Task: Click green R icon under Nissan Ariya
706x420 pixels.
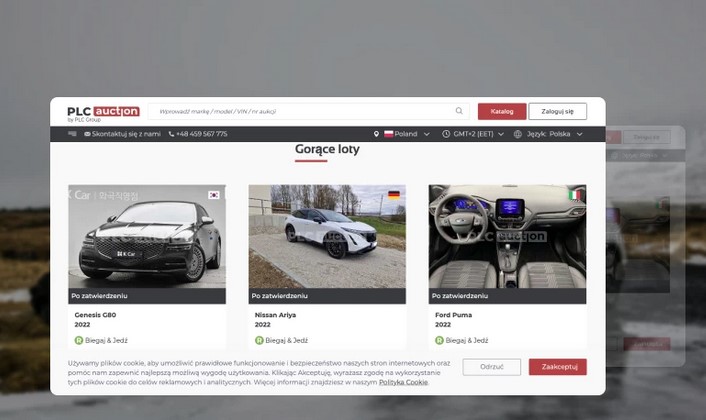Action: pos(259,340)
